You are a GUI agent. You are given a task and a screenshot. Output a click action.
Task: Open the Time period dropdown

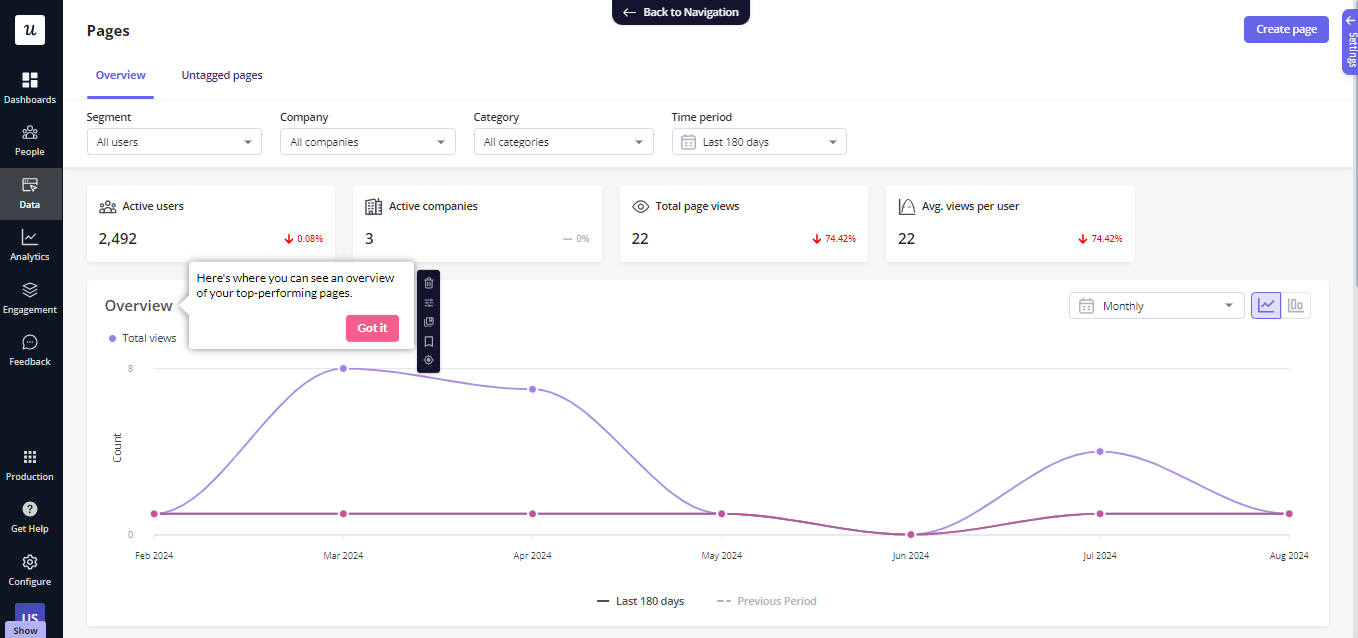[759, 142]
